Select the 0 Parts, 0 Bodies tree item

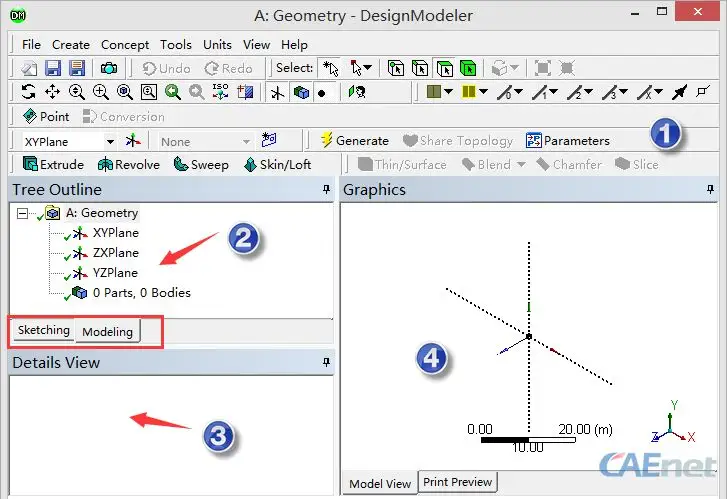[x=141, y=293]
